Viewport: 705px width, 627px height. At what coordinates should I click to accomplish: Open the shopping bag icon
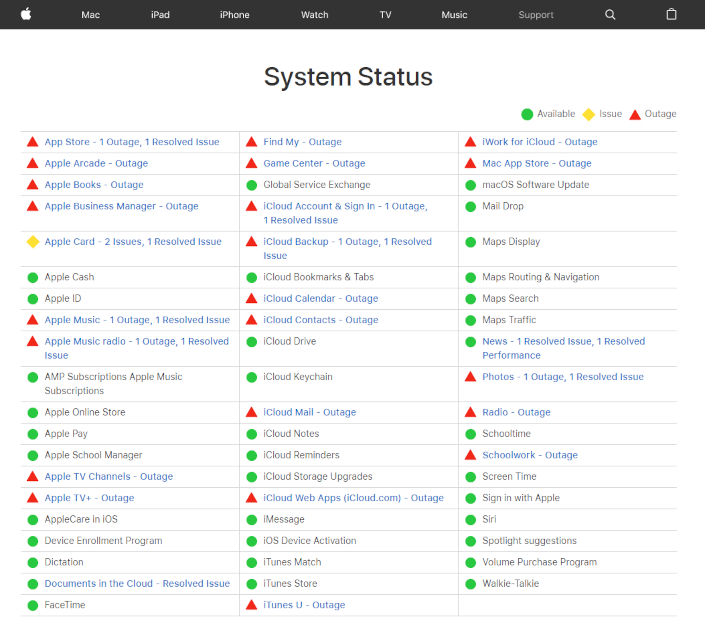point(671,15)
